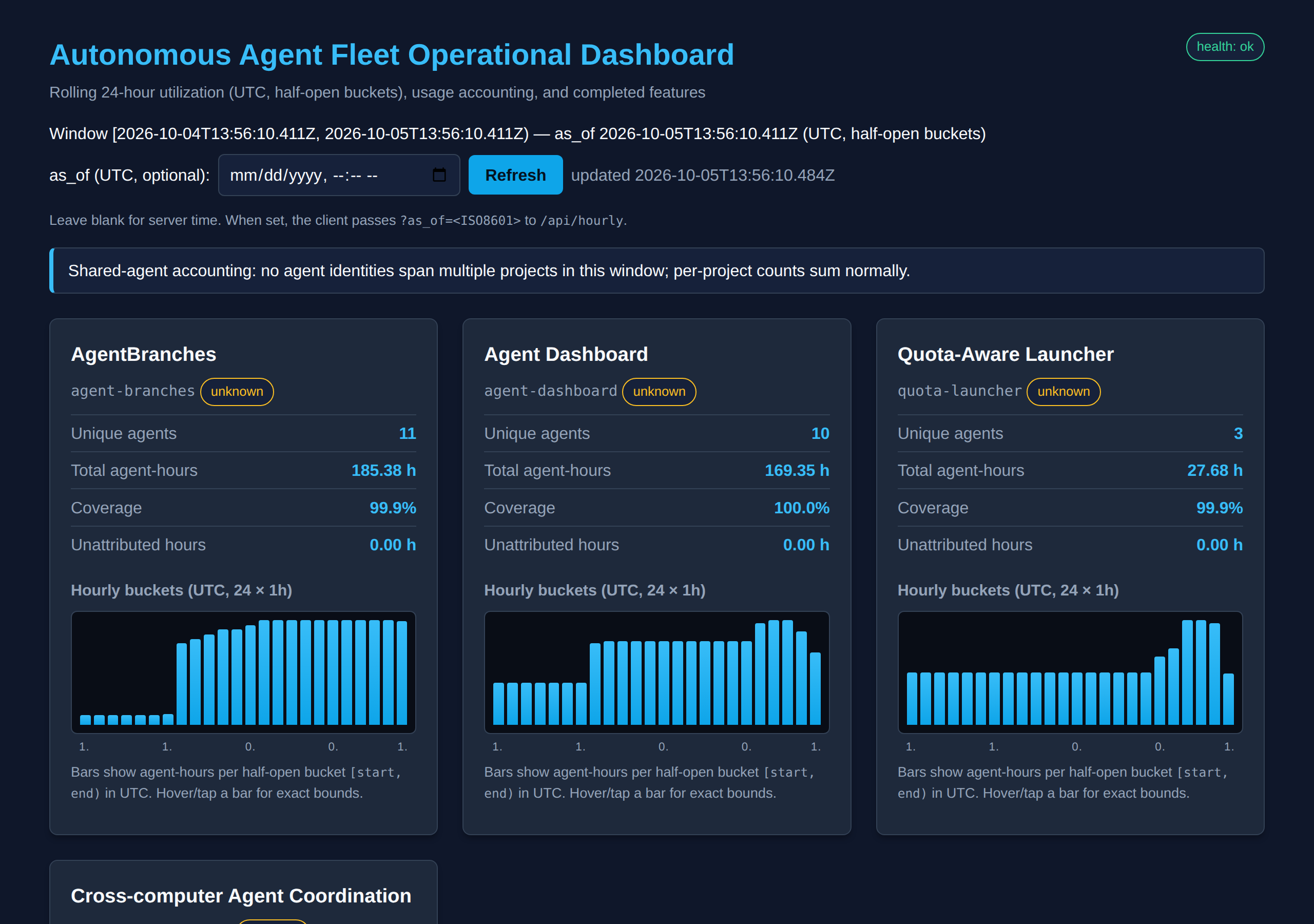Image resolution: width=1314 pixels, height=924 pixels.
Task: Click the first bar in Quota-Aware Launcher chart
Action: [912, 699]
